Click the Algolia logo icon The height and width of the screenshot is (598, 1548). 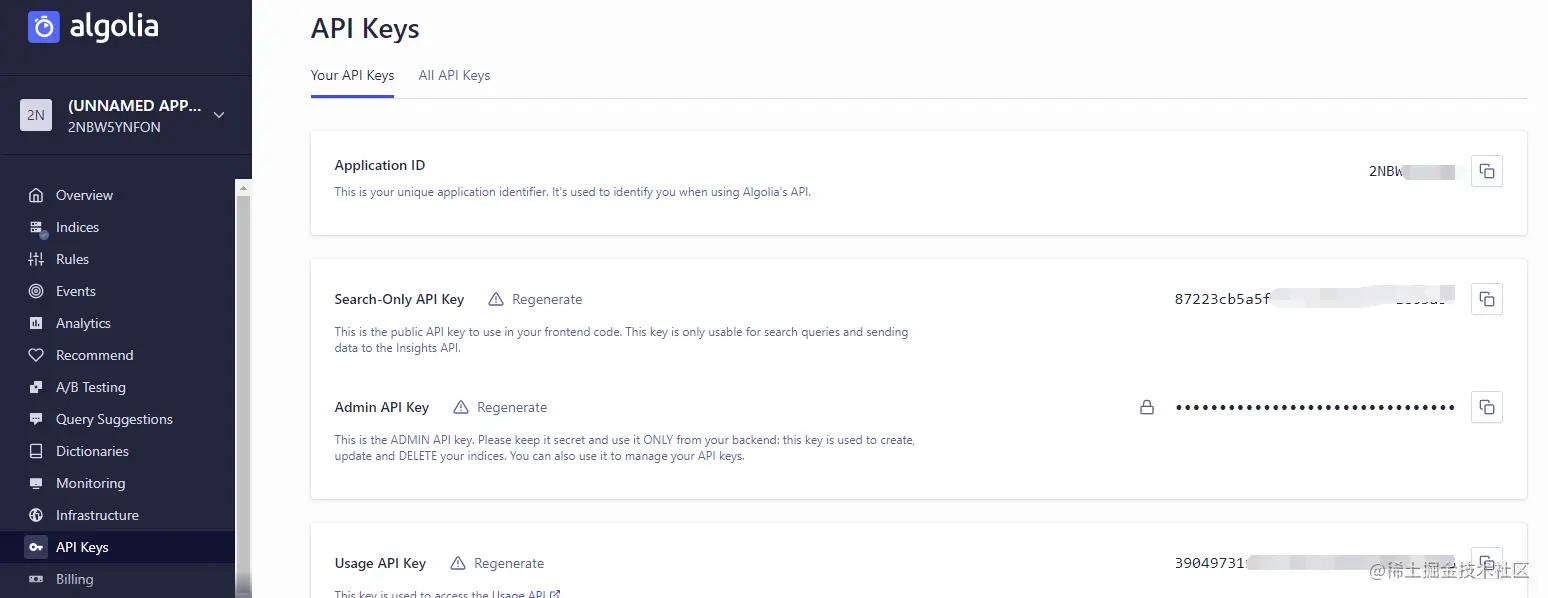coord(44,27)
